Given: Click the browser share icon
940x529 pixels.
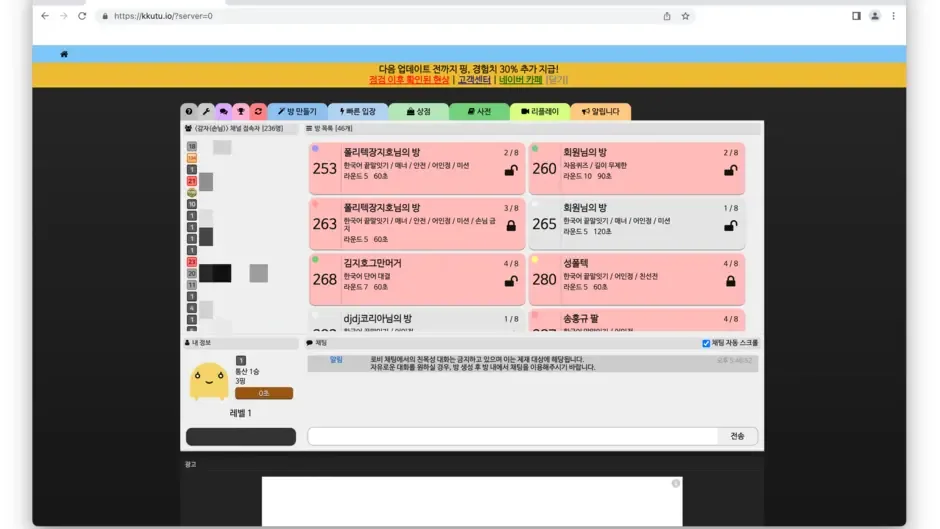Looking at the screenshot, I should pyautogui.click(x=667, y=16).
